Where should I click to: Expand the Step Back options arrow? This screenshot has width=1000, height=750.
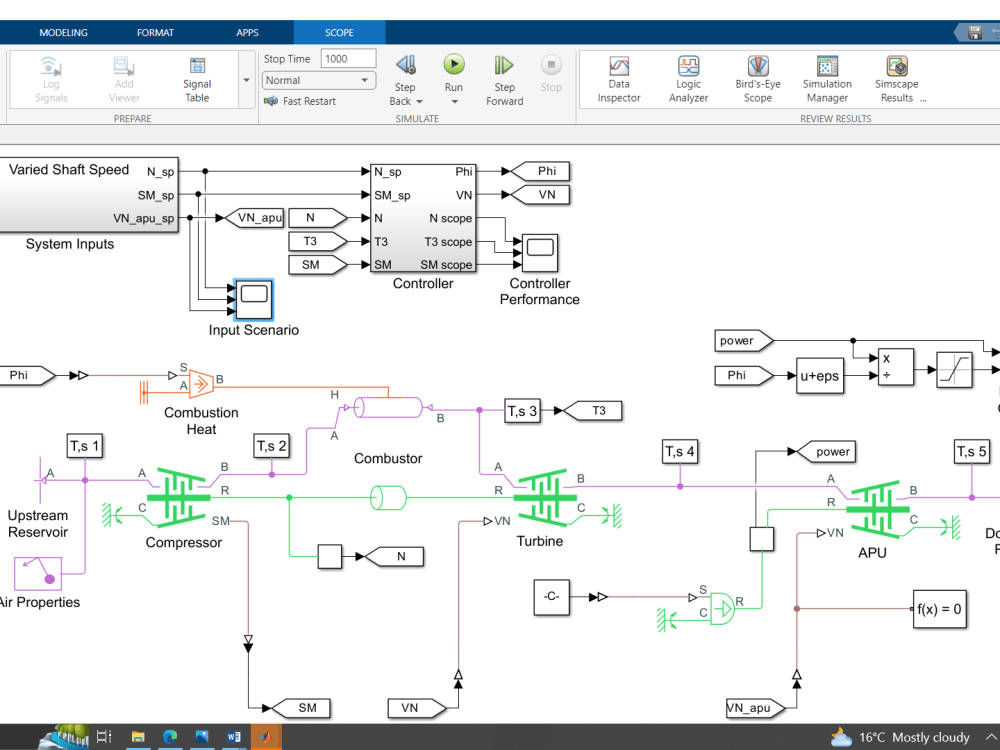418,100
